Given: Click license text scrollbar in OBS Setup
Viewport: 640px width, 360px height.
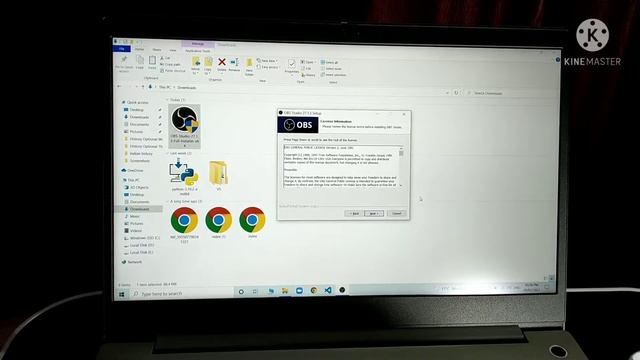Looking at the screenshot, I should coord(401,167).
